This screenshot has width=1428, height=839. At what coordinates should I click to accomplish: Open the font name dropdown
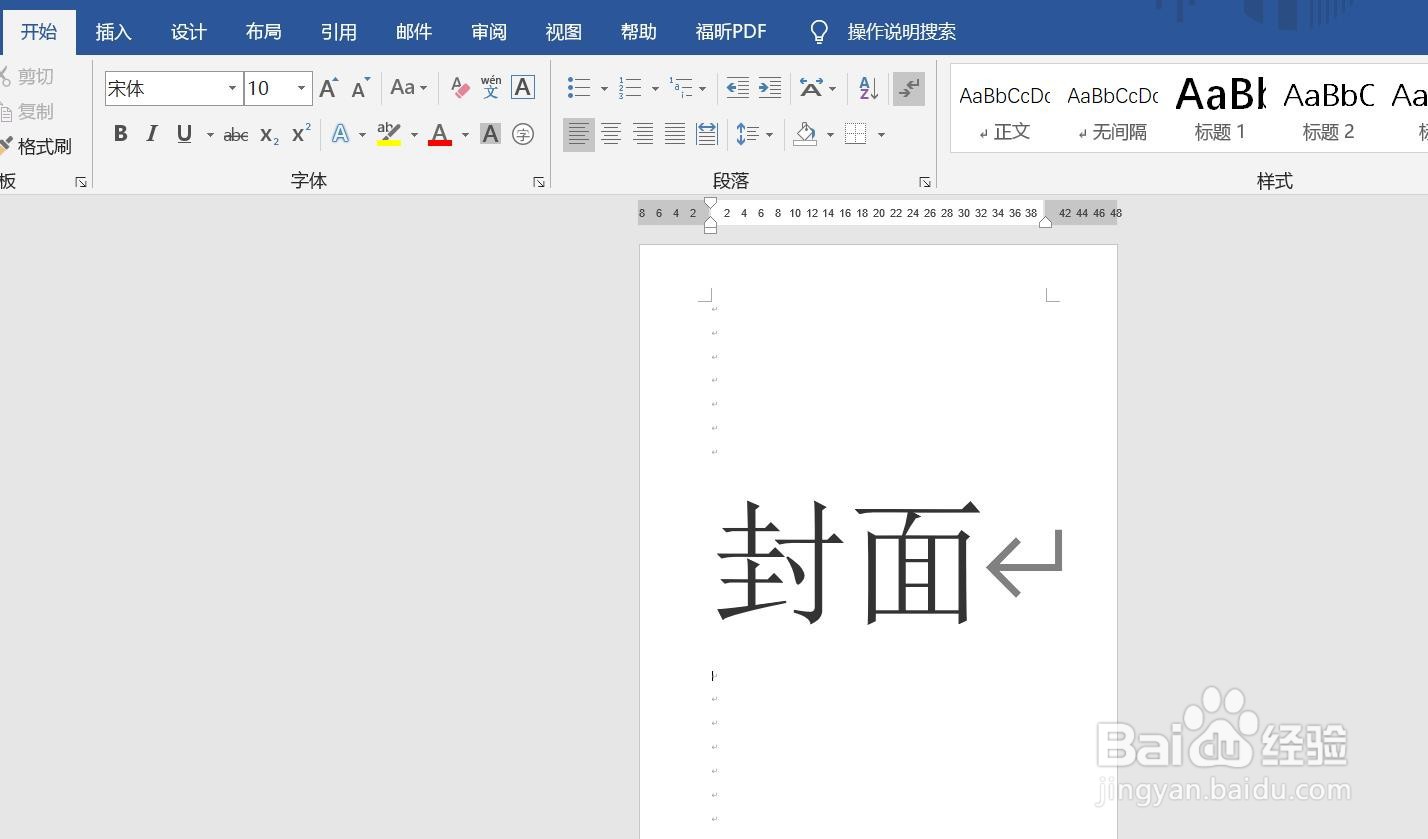click(231, 88)
